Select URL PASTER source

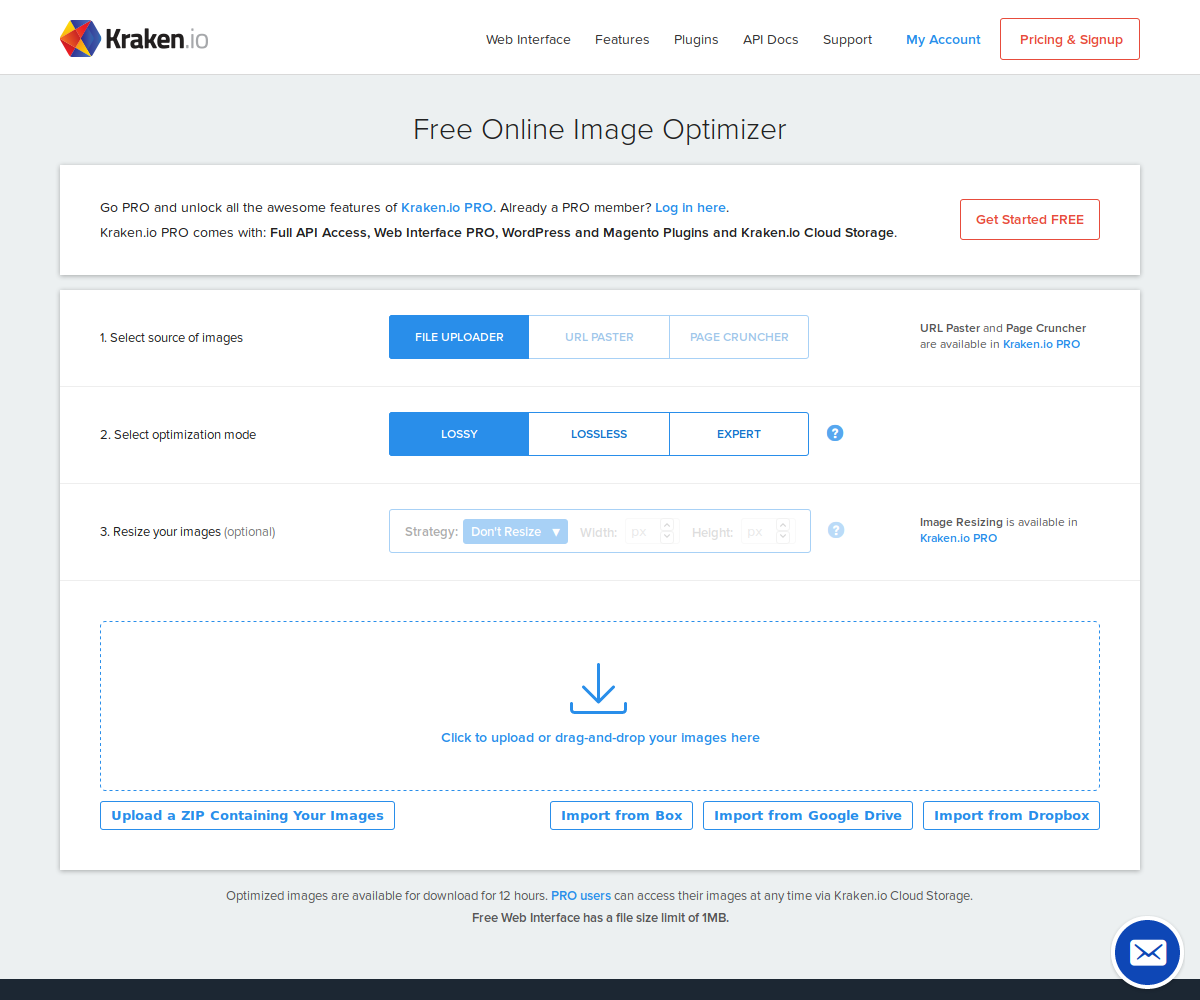[599, 337]
